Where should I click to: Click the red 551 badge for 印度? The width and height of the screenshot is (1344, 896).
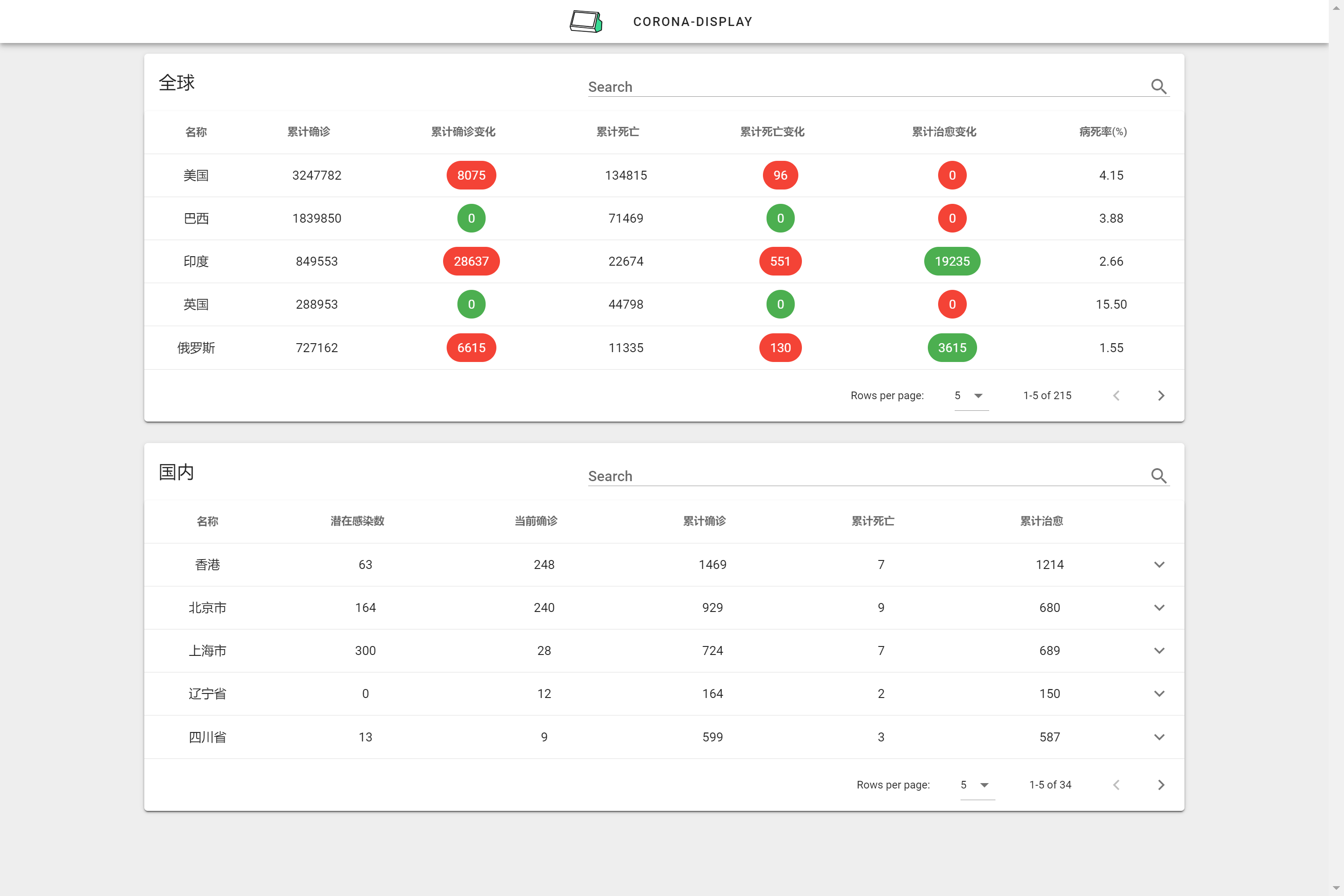tap(780, 261)
